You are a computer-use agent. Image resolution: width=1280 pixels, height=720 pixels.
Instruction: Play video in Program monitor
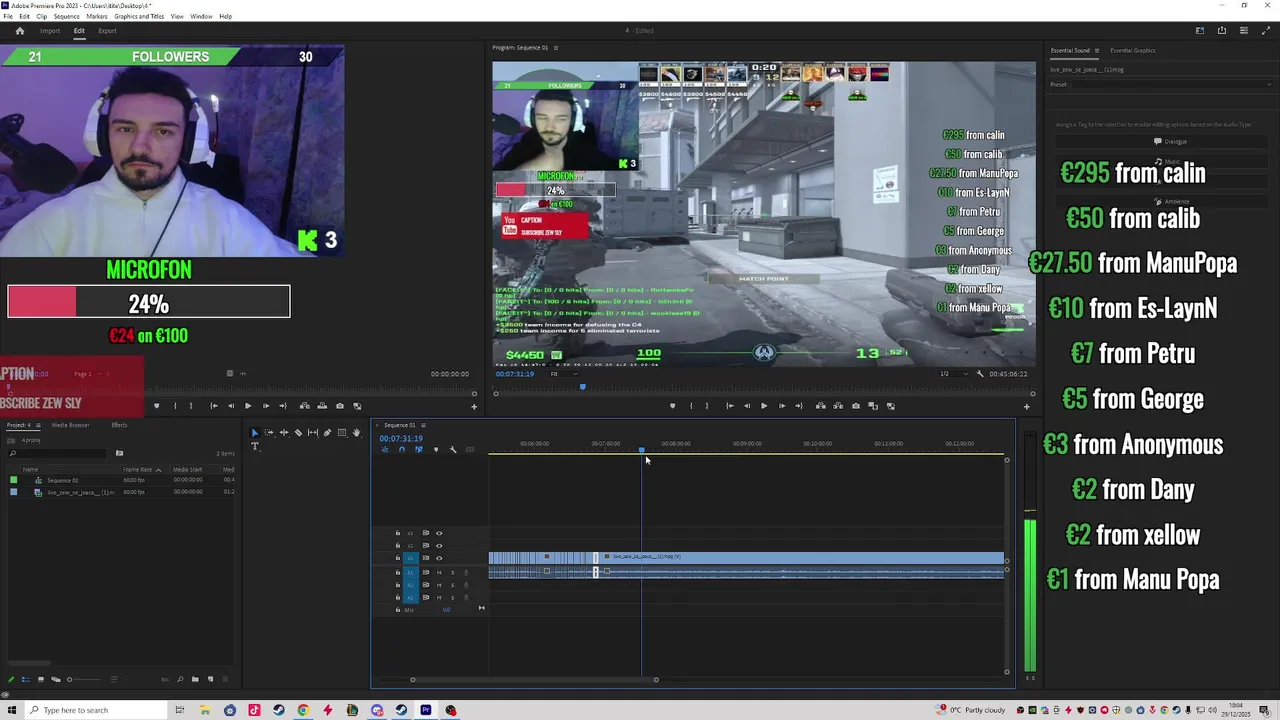(x=764, y=406)
